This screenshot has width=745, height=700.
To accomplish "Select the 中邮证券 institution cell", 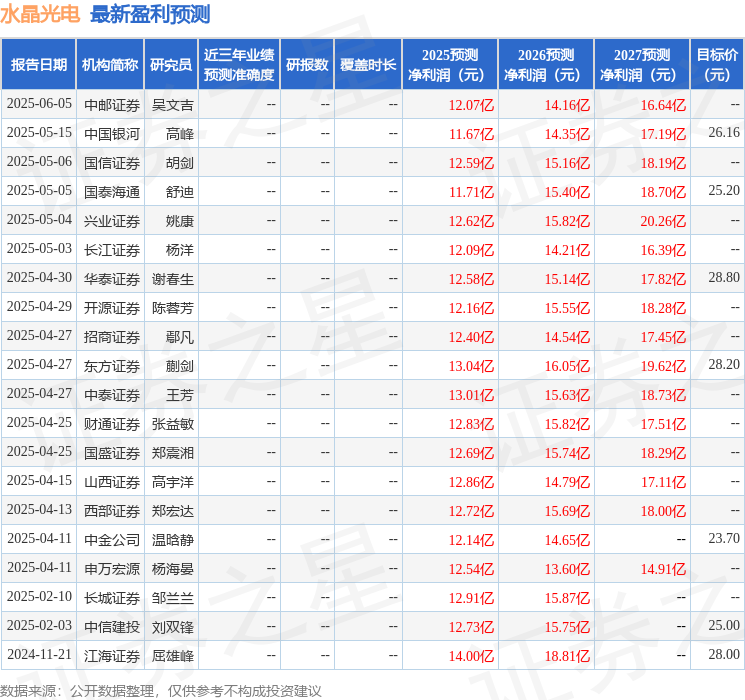I will 112,104.
